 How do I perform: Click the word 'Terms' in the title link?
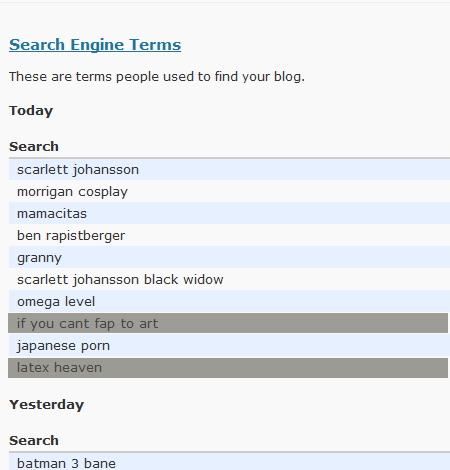pyautogui.click(x=155, y=45)
